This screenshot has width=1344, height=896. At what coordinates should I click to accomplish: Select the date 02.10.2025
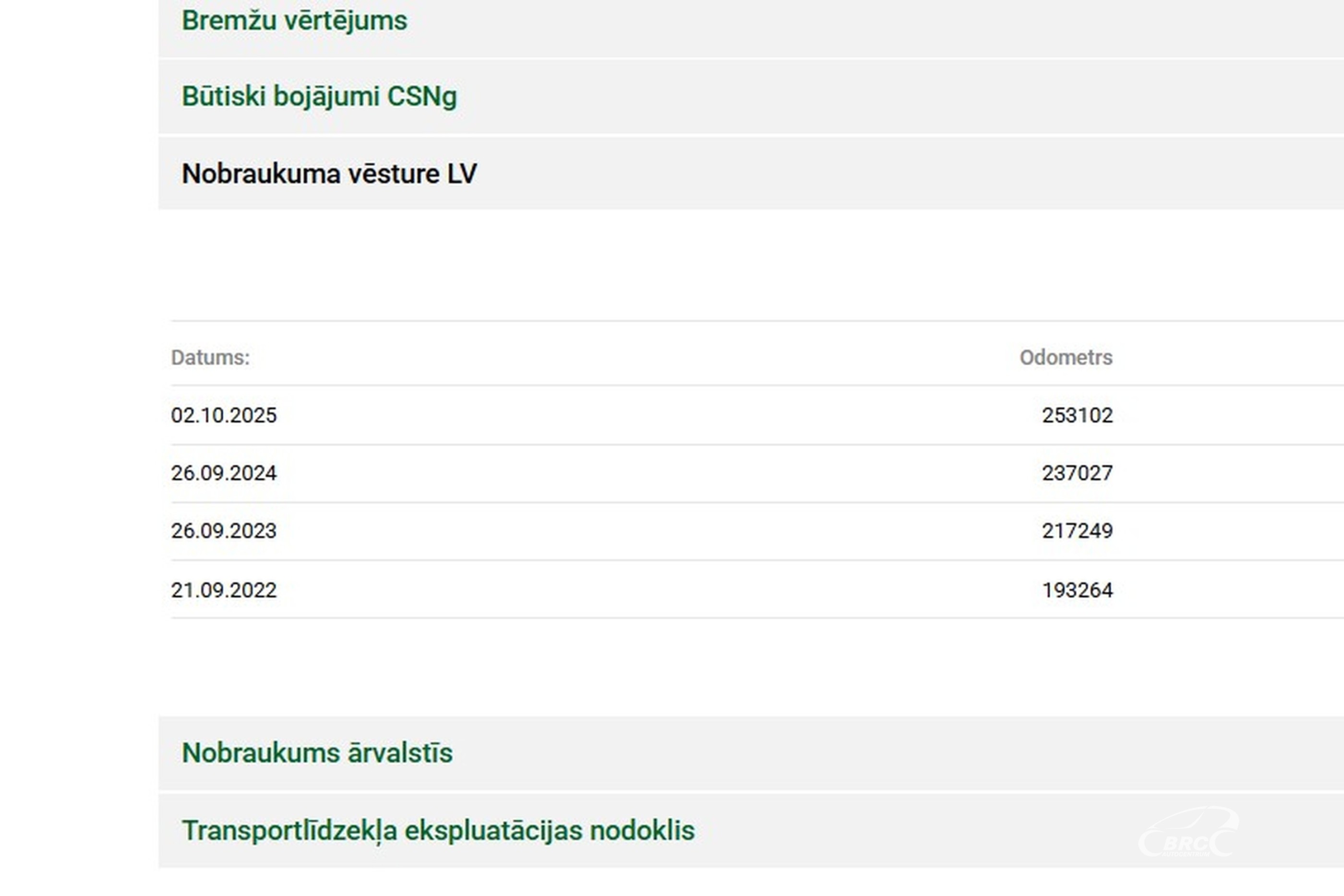click(223, 416)
